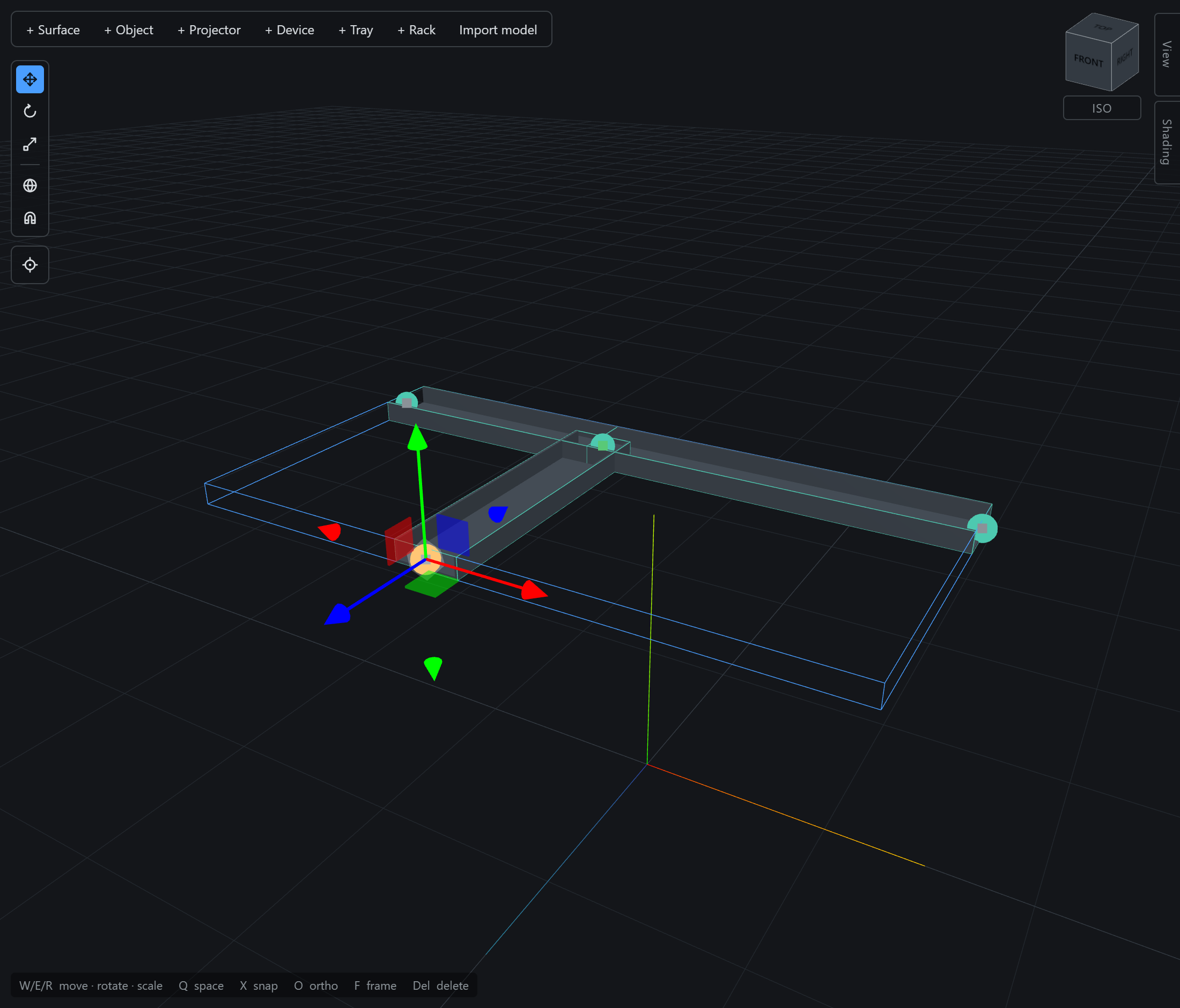Click the "O ortho" shortcut hint

[x=316, y=985]
